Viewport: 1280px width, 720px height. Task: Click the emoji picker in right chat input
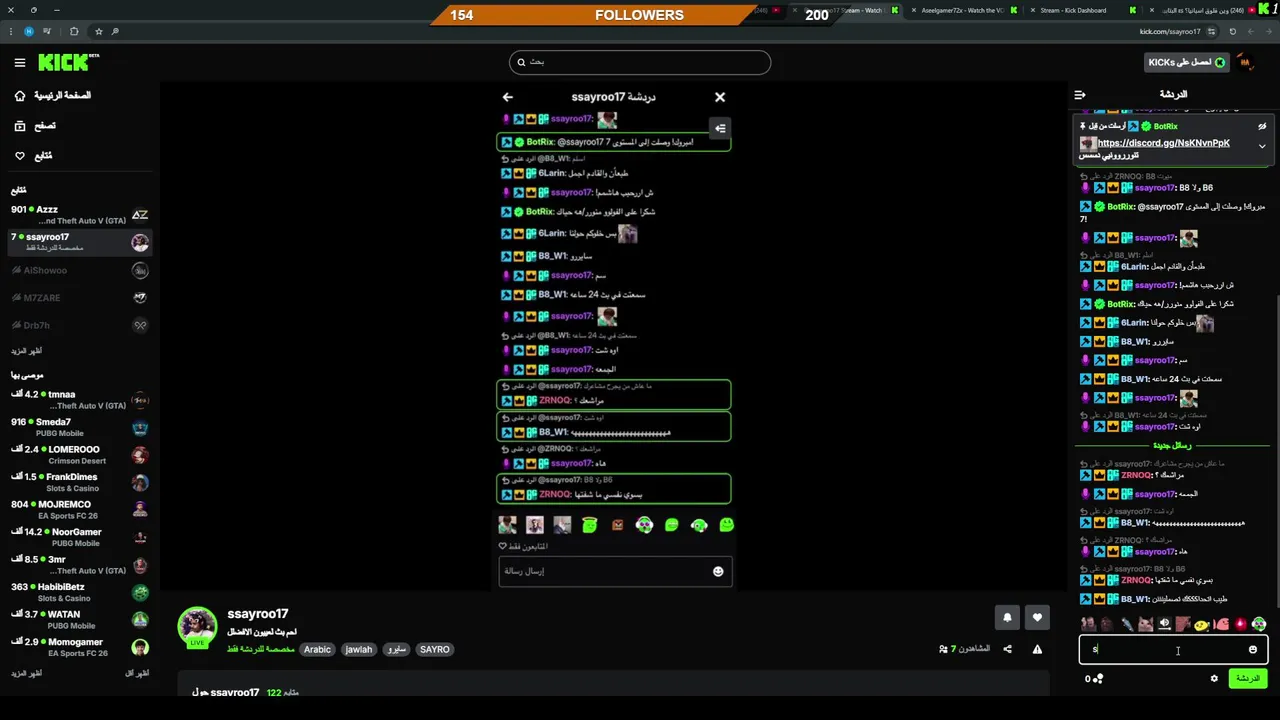(1253, 650)
